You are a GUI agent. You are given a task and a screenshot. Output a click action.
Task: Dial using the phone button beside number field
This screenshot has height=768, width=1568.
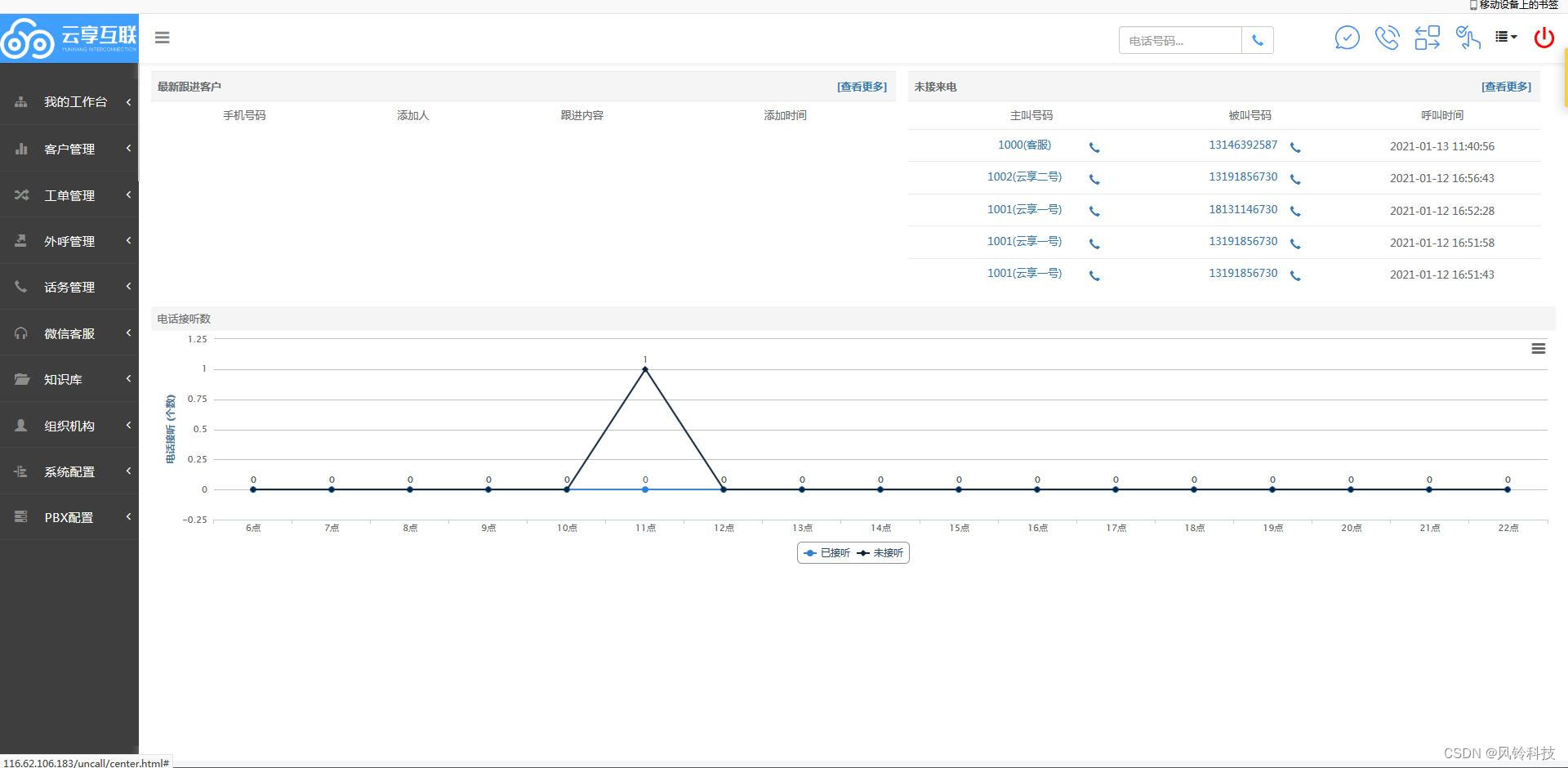(1258, 40)
